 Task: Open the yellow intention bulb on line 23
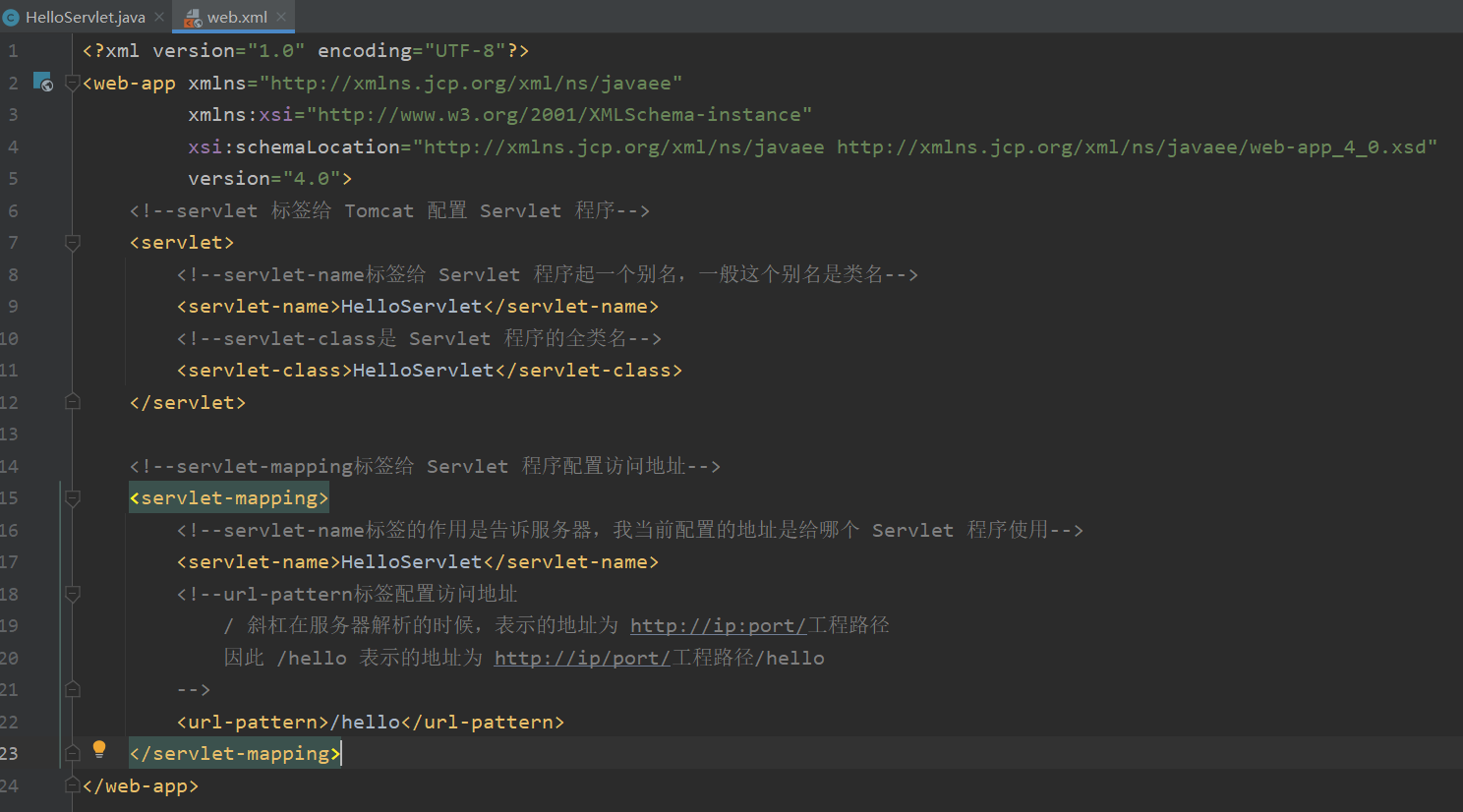[x=98, y=748]
